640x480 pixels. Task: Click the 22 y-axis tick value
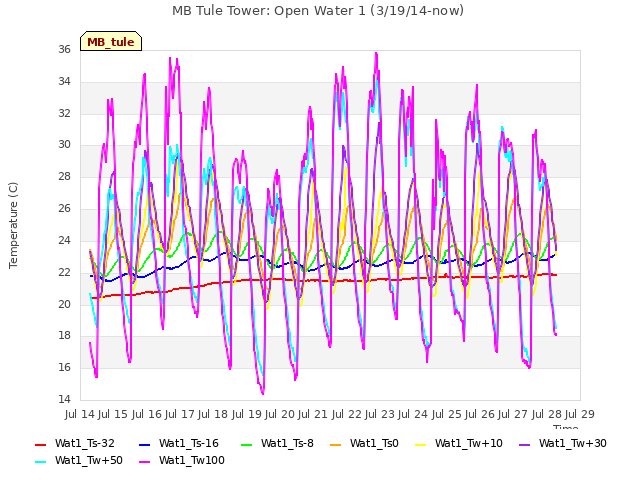pos(64,272)
